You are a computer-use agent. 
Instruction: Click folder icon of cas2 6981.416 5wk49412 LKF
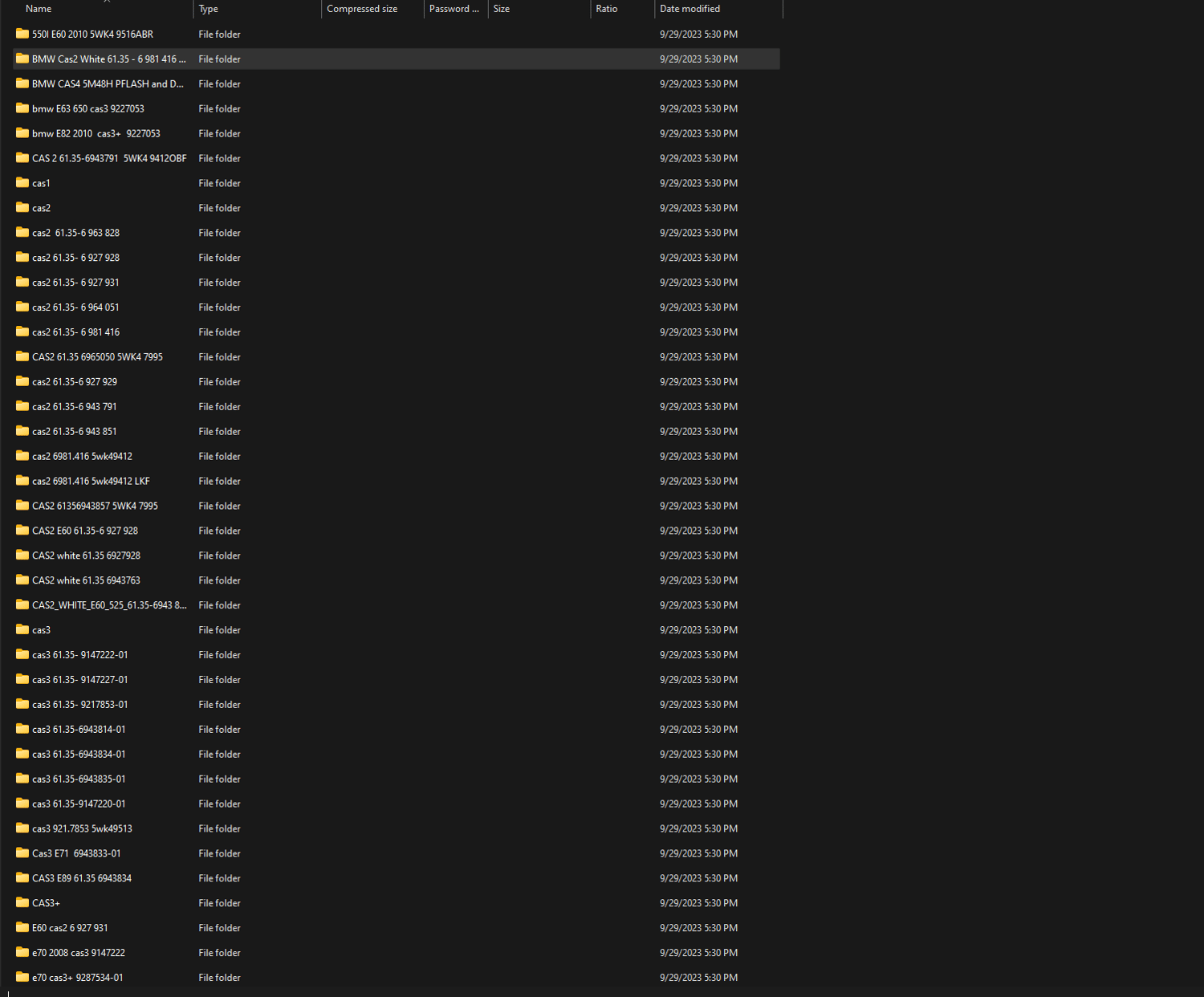[x=22, y=481]
